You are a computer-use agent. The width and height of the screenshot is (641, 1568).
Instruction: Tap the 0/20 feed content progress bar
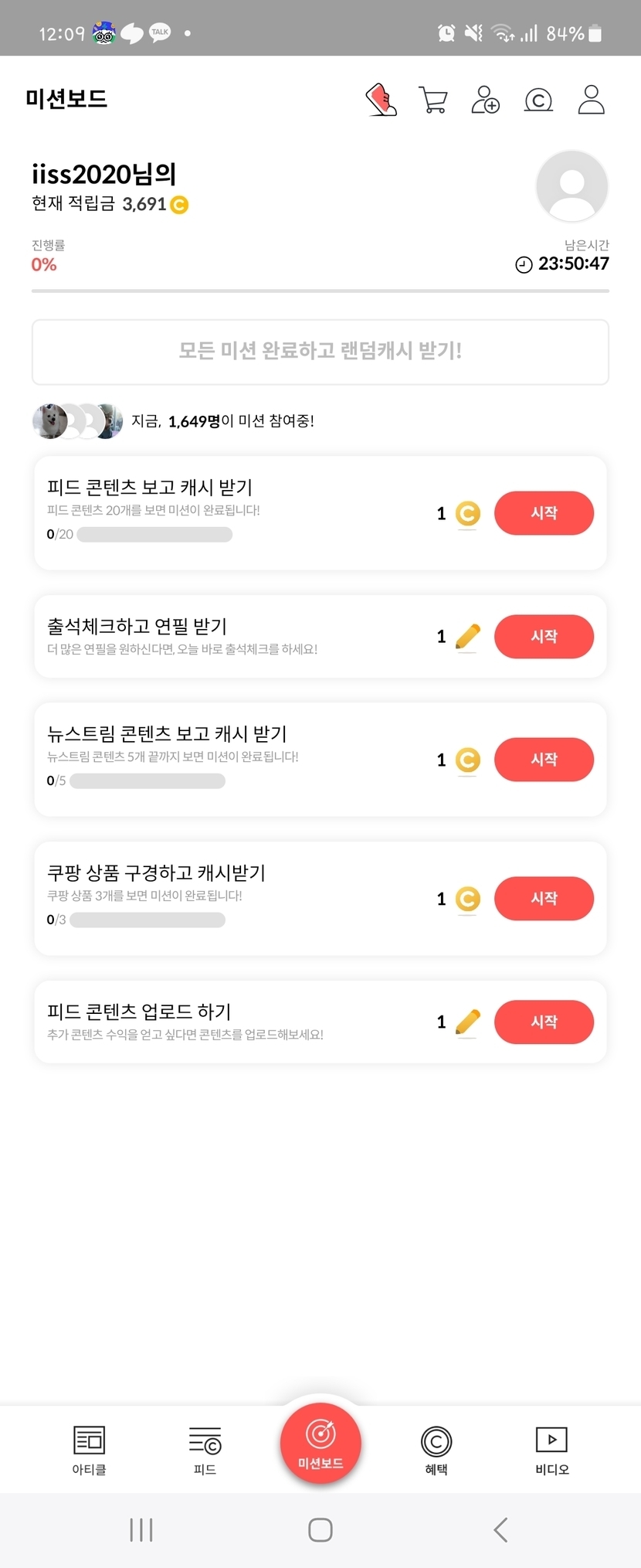tap(154, 535)
